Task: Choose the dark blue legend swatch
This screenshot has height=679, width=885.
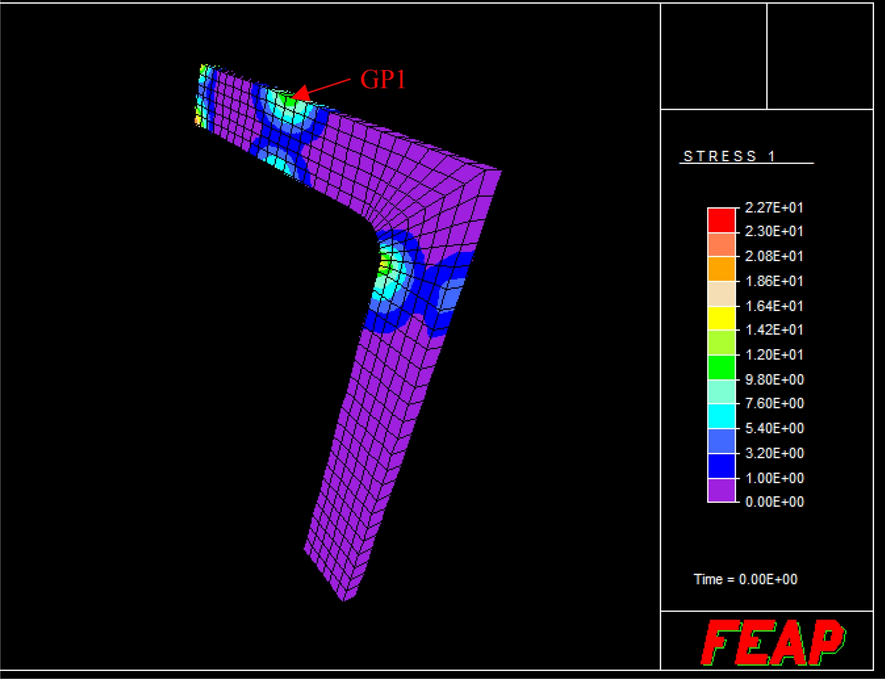Action: pyautogui.click(x=721, y=465)
